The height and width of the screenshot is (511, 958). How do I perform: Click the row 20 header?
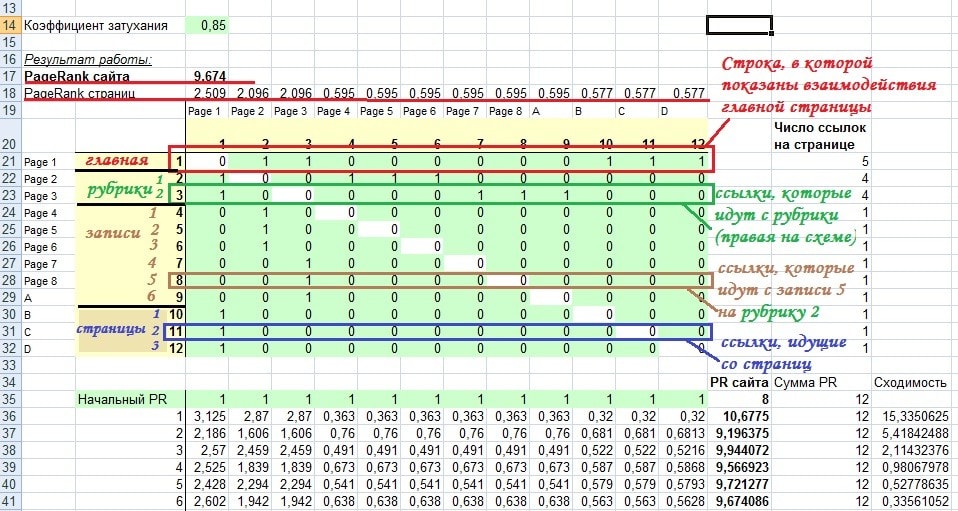10,136
